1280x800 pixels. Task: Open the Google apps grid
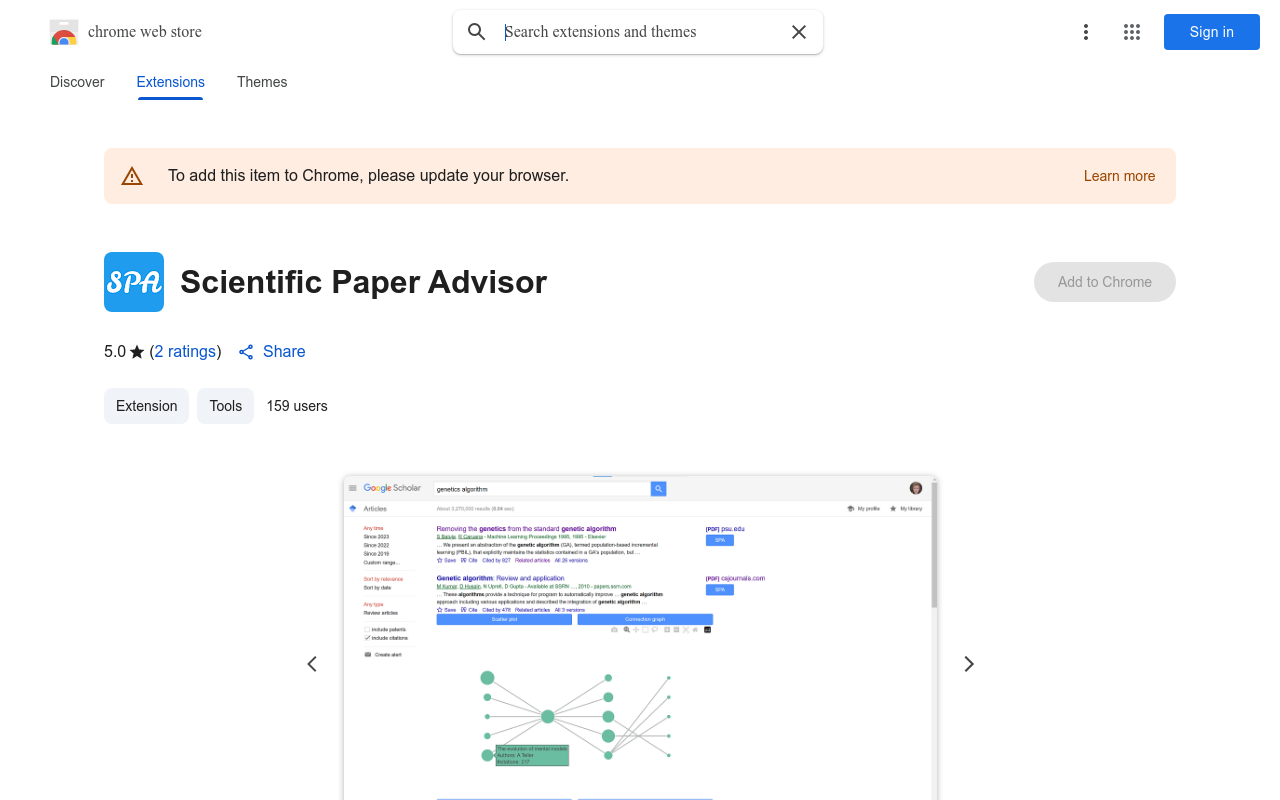click(1132, 32)
